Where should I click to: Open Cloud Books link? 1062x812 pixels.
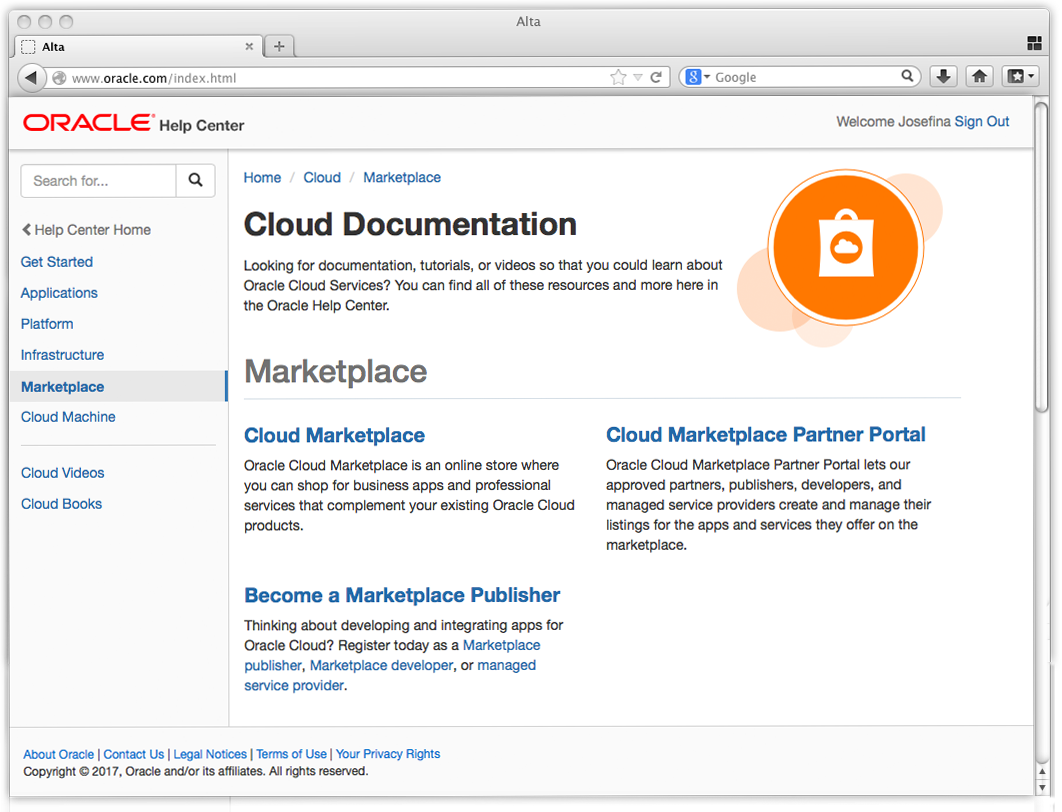[x=61, y=504]
